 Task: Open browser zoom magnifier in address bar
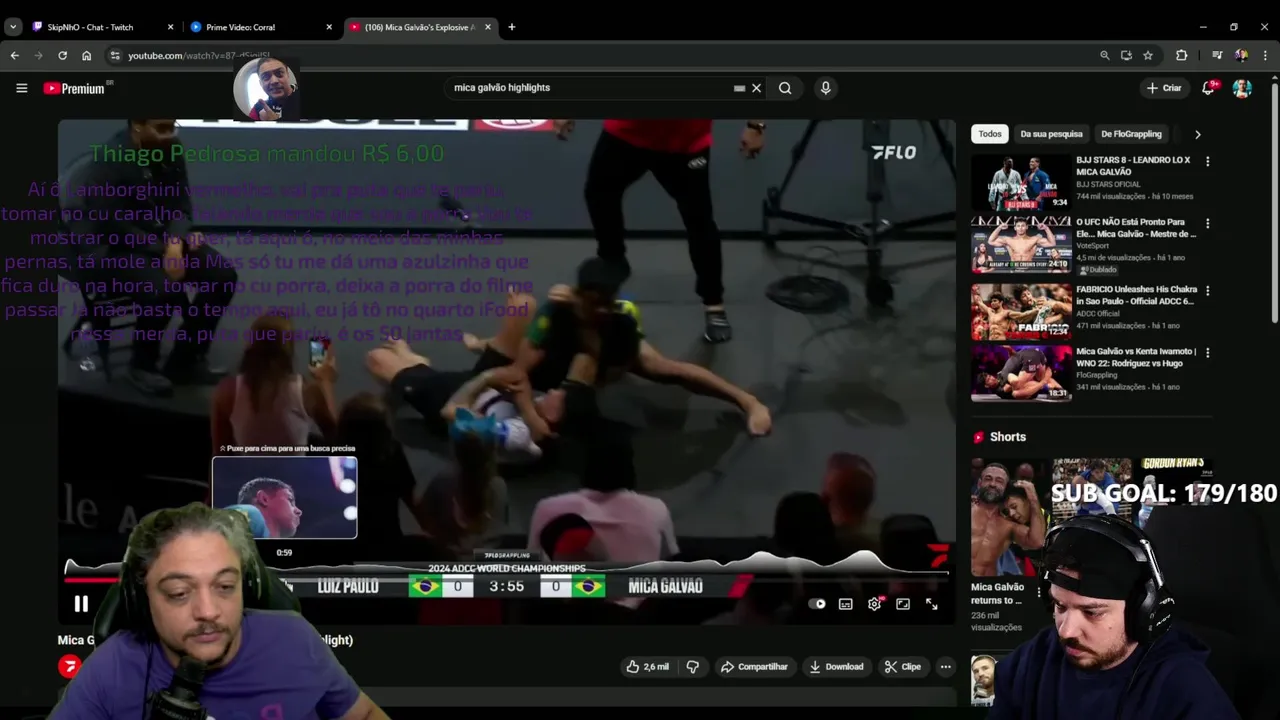[x=1104, y=56]
